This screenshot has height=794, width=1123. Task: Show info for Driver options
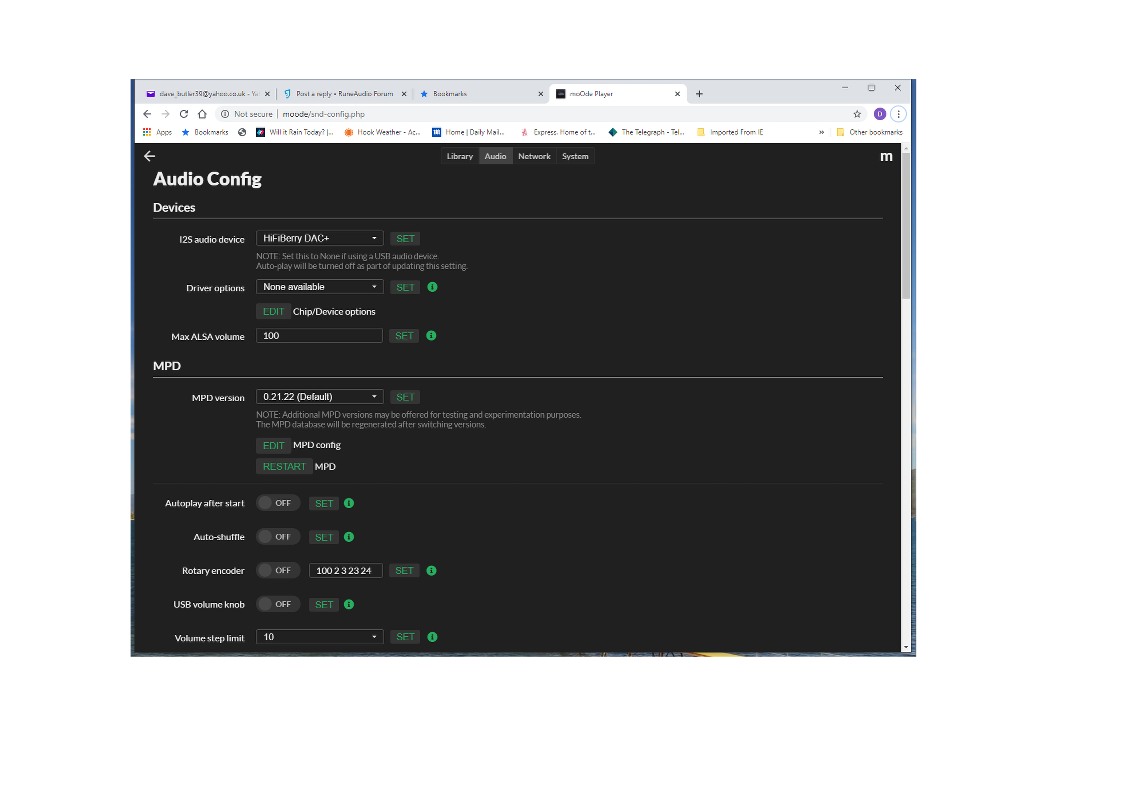432,287
